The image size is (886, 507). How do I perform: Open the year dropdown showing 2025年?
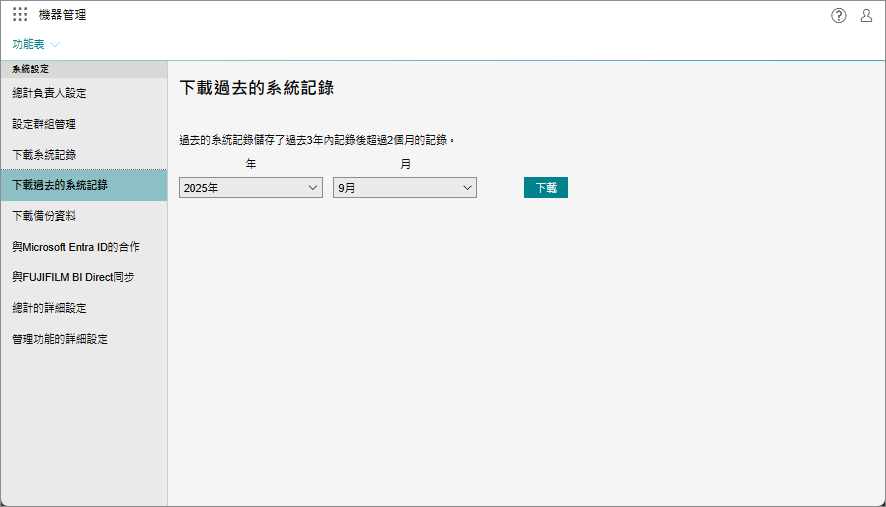point(250,188)
